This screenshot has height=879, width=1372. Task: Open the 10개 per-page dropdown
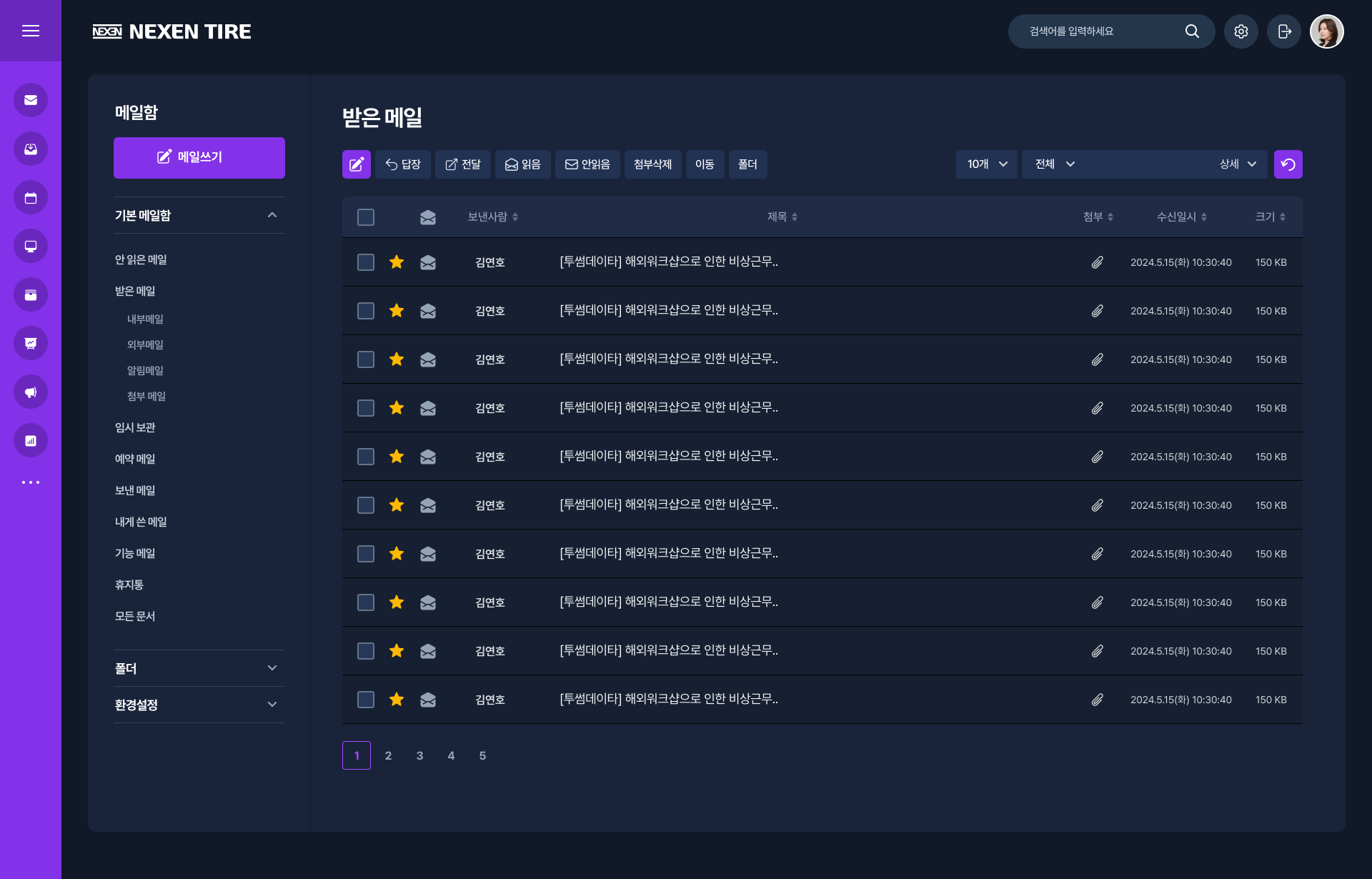tap(986, 164)
